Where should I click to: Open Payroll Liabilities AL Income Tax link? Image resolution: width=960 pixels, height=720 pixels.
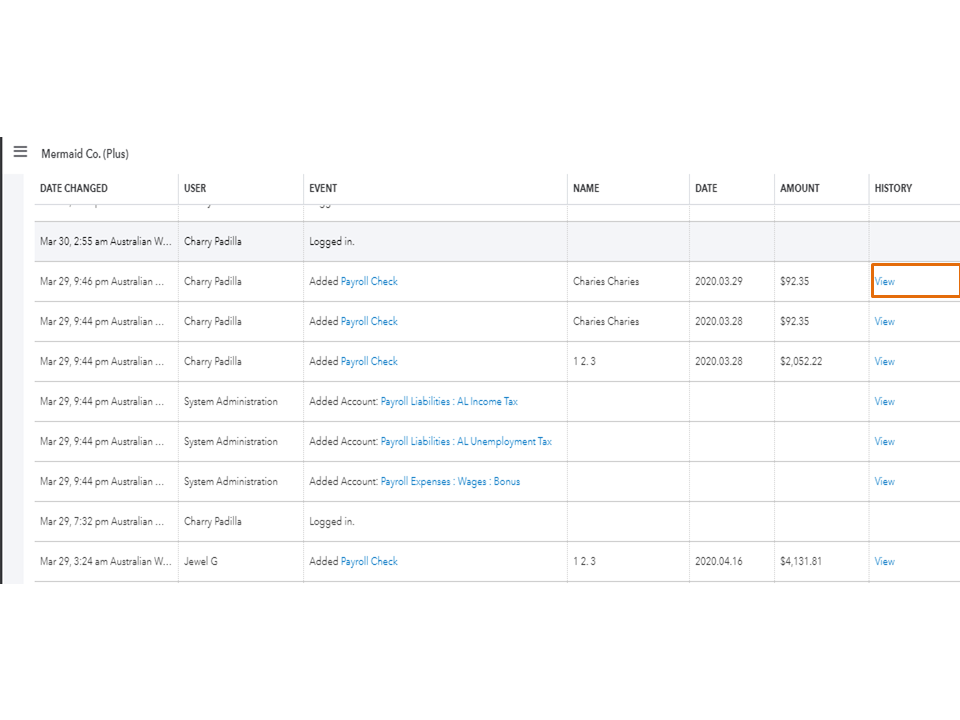[449, 402]
